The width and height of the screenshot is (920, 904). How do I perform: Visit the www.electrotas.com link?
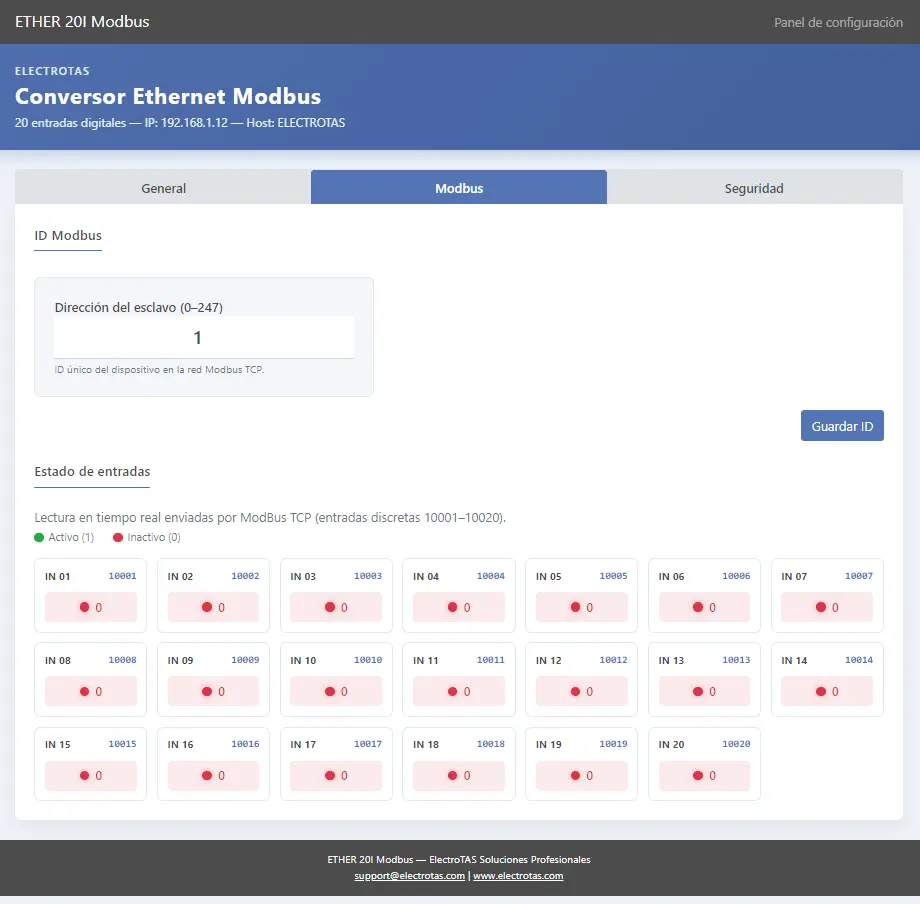click(518, 876)
